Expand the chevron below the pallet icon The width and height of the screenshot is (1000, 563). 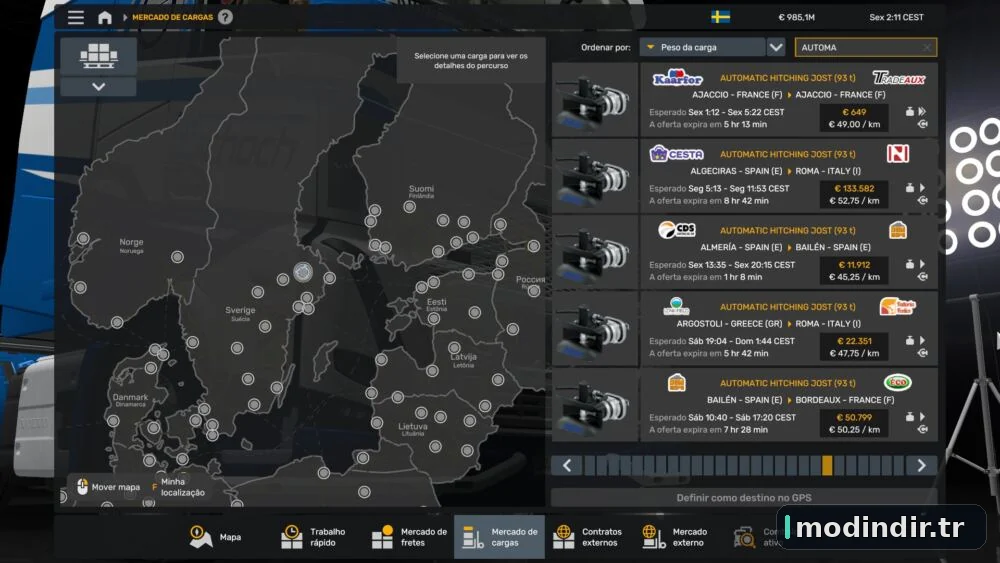(x=98, y=86)
